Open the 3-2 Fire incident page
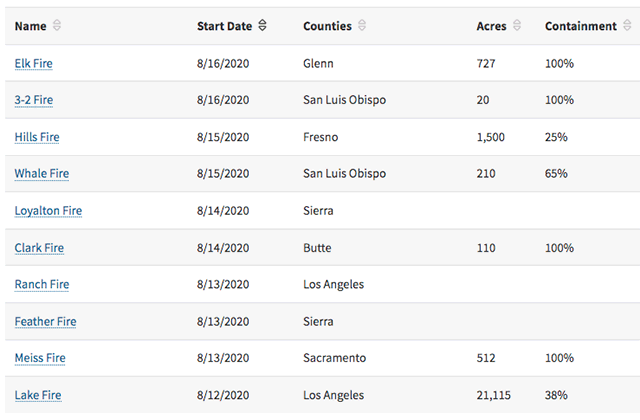Viewport: 640px width, 420px height. (x=34, y=100)
